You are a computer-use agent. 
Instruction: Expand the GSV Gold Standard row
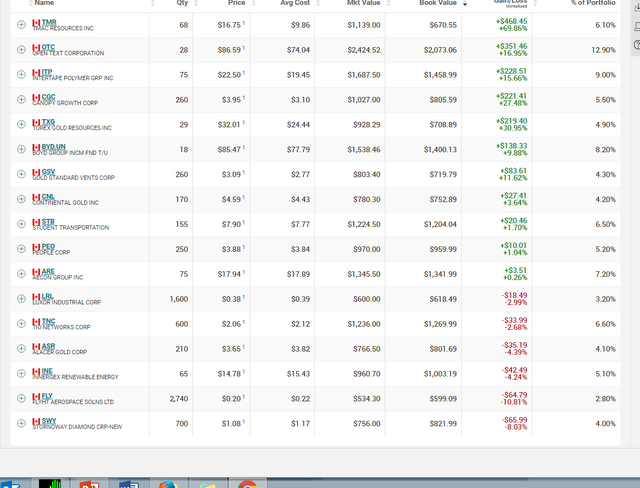click(x=21, y=174)
